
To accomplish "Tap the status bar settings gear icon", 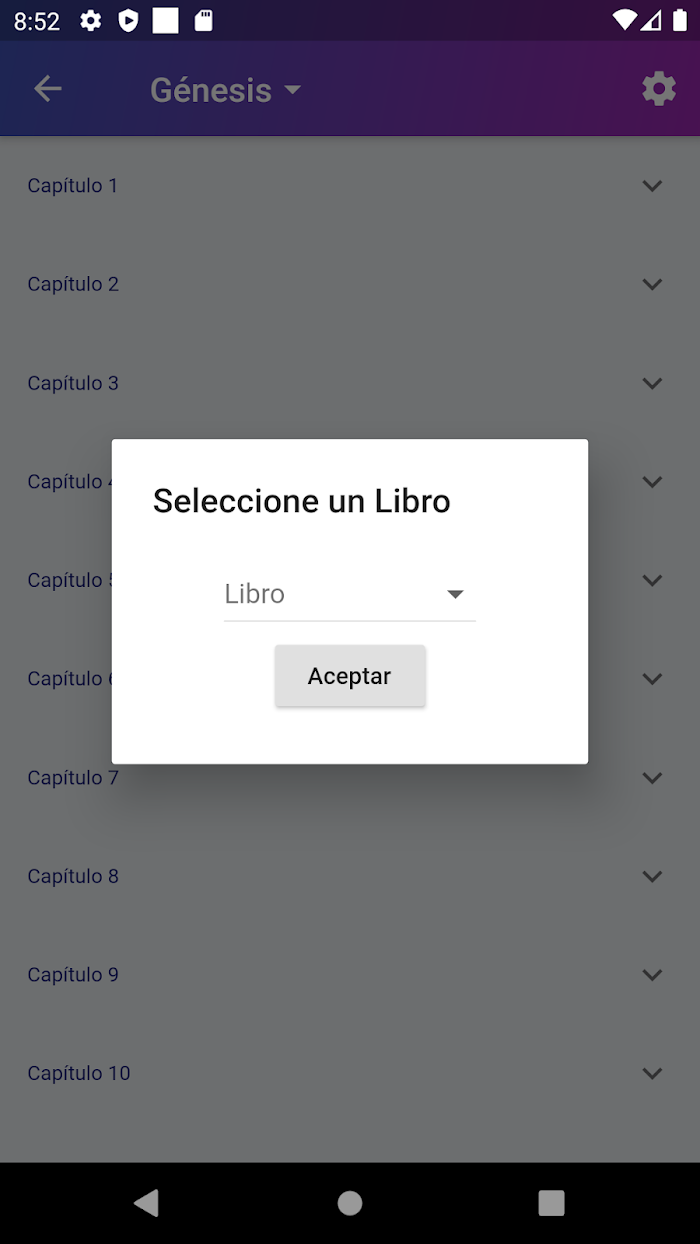I will [91, 21].
